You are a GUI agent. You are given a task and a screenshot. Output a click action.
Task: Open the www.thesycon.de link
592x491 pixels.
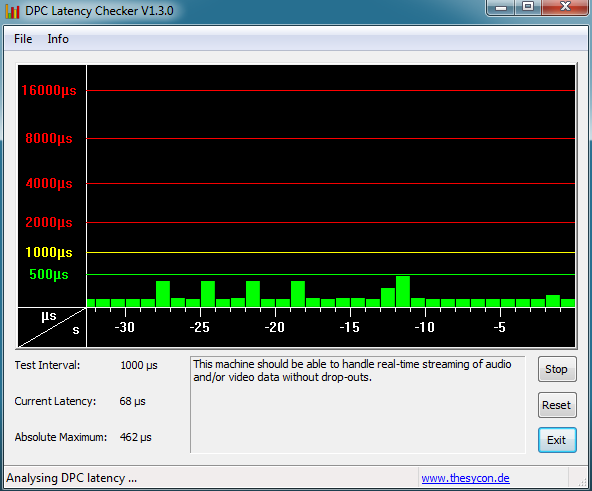point(465,478)
